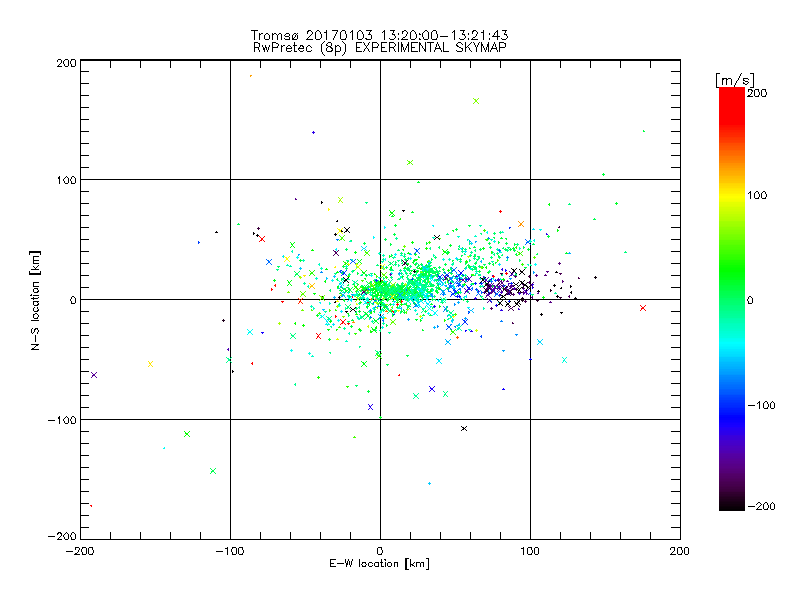Click the x-axis tick label '100'
Viewport: 800px width, 600px height.
click(x=530, y=552)
